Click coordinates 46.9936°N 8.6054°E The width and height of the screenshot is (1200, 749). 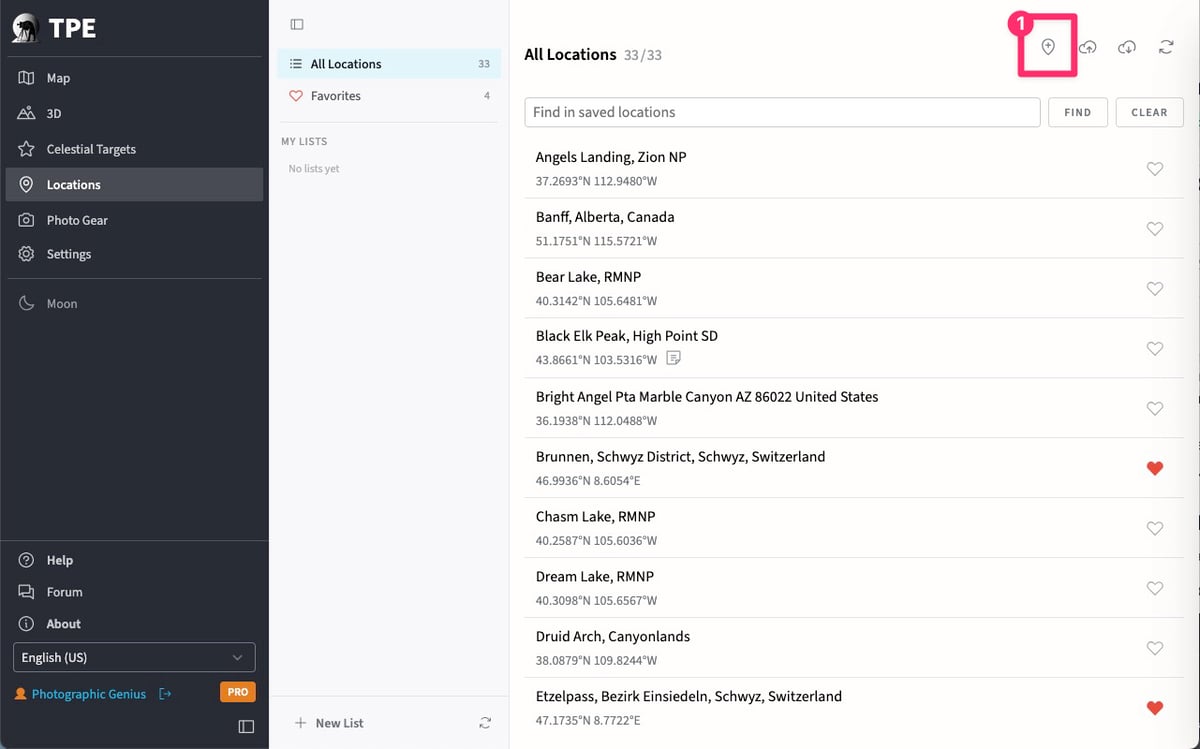coord(588,481)
